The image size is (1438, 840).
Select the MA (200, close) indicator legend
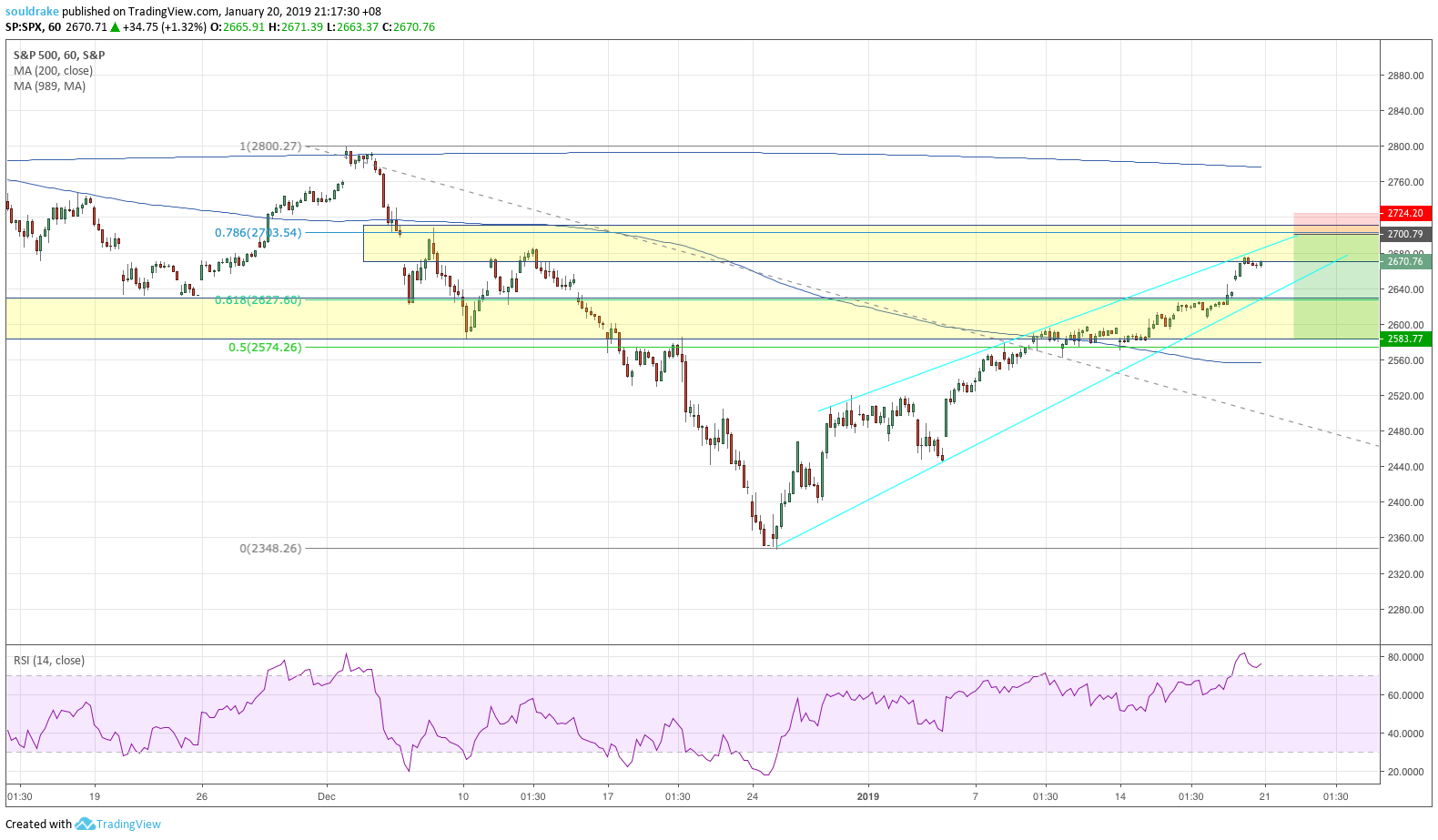[x=53, y=71]
